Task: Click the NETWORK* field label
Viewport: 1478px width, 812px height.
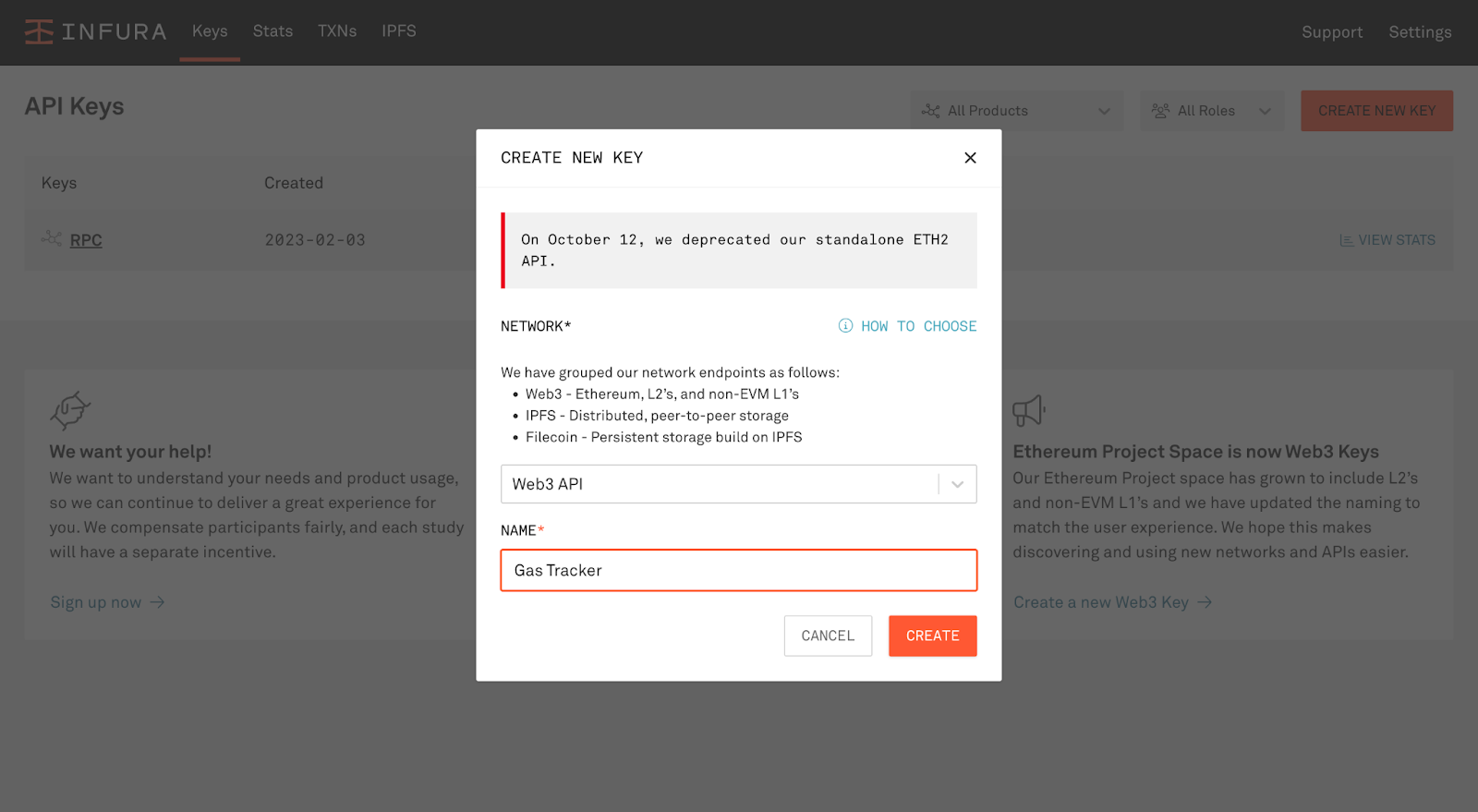Action: [x=536, y=326]
